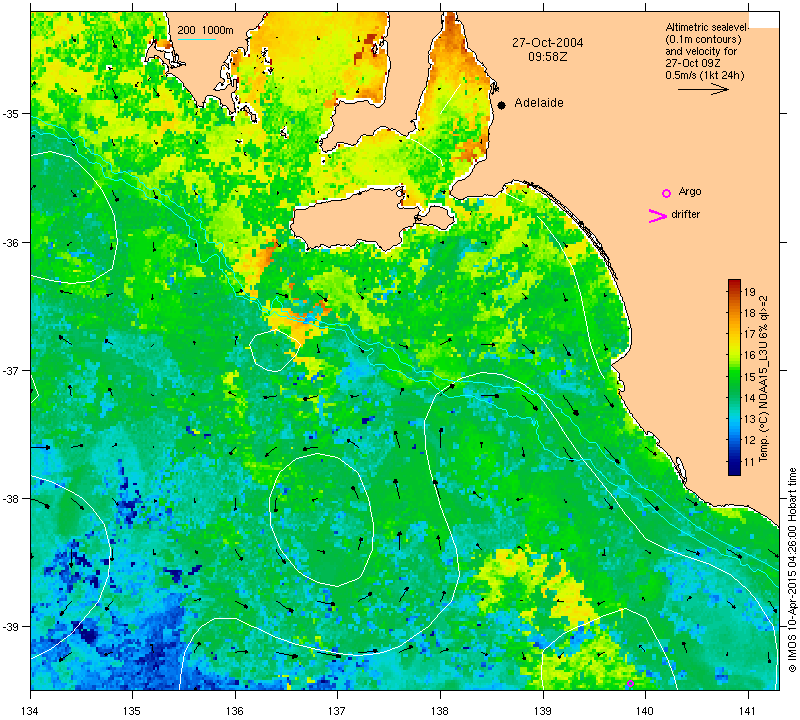The image size is (800, 720).
Task: Click the Altimetric sealevel caption
Action: (707, 27)
